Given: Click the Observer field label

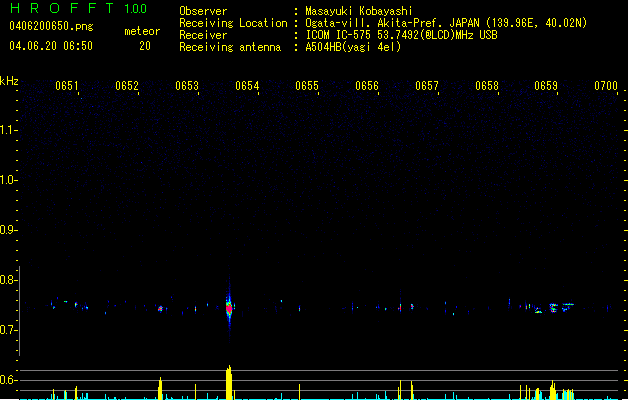Looking at the screenshot, I should (203, 11).
